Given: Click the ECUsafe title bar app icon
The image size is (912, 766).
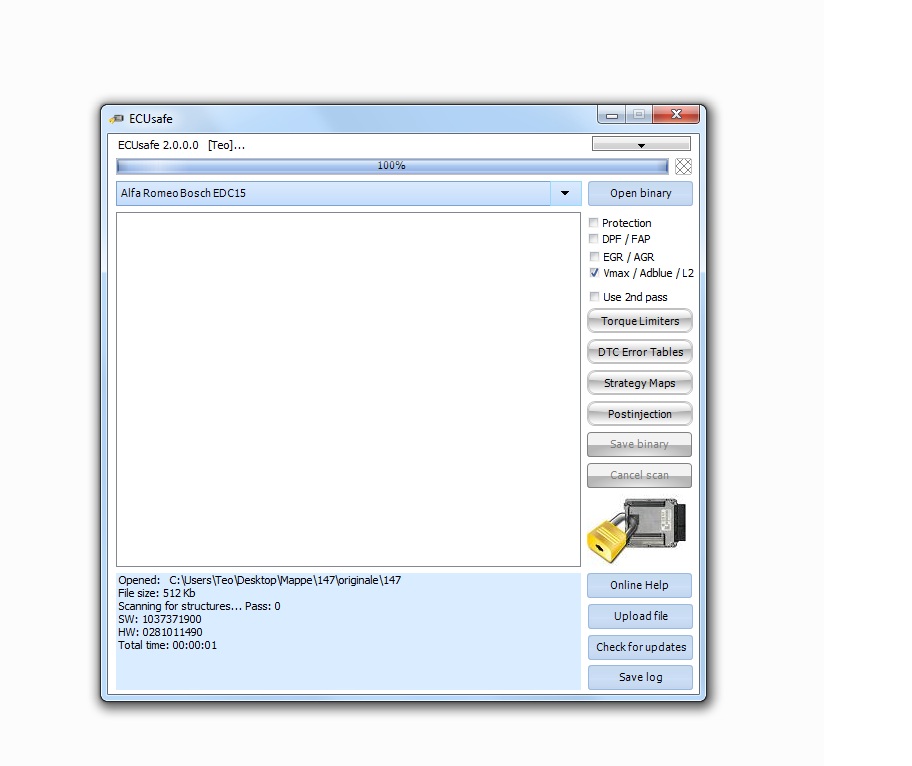Looking at the screenshot, I should click(x=116, y=119).
